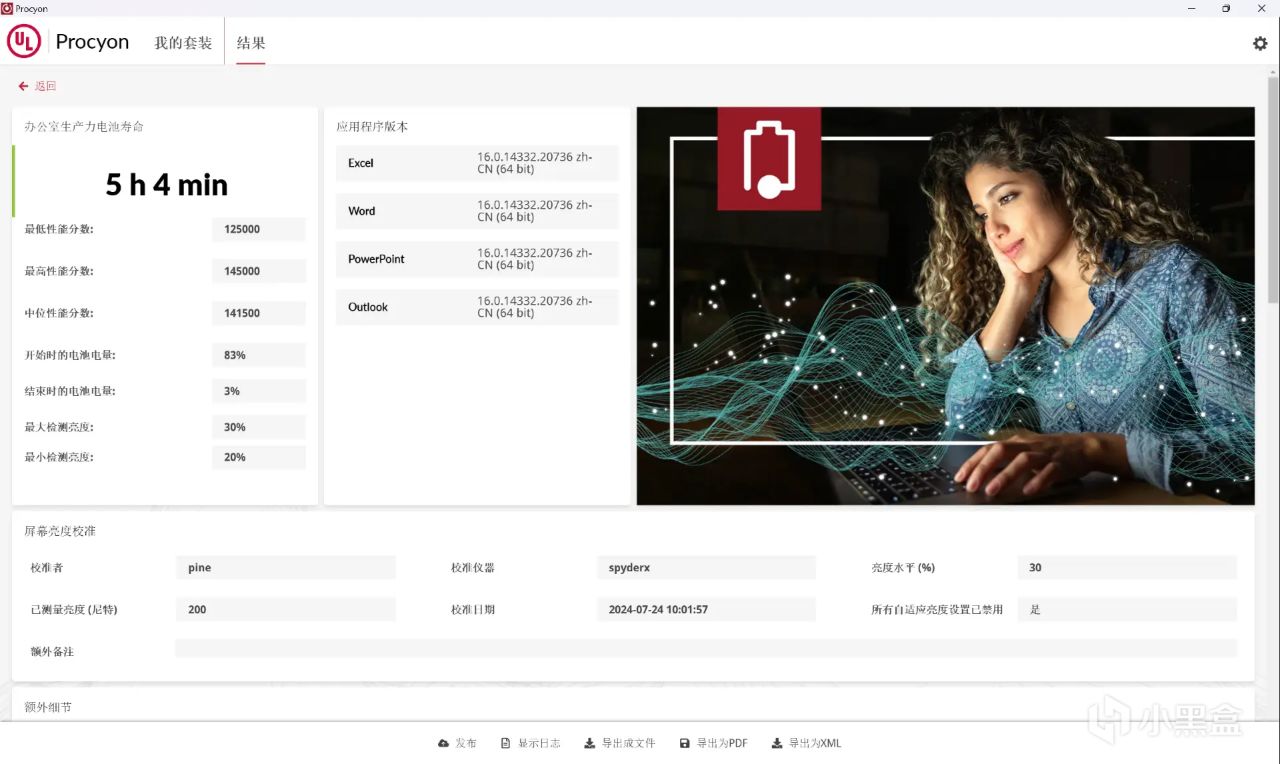
Task: Click the page's vertical scrollbar
Action: [1273, 190]
